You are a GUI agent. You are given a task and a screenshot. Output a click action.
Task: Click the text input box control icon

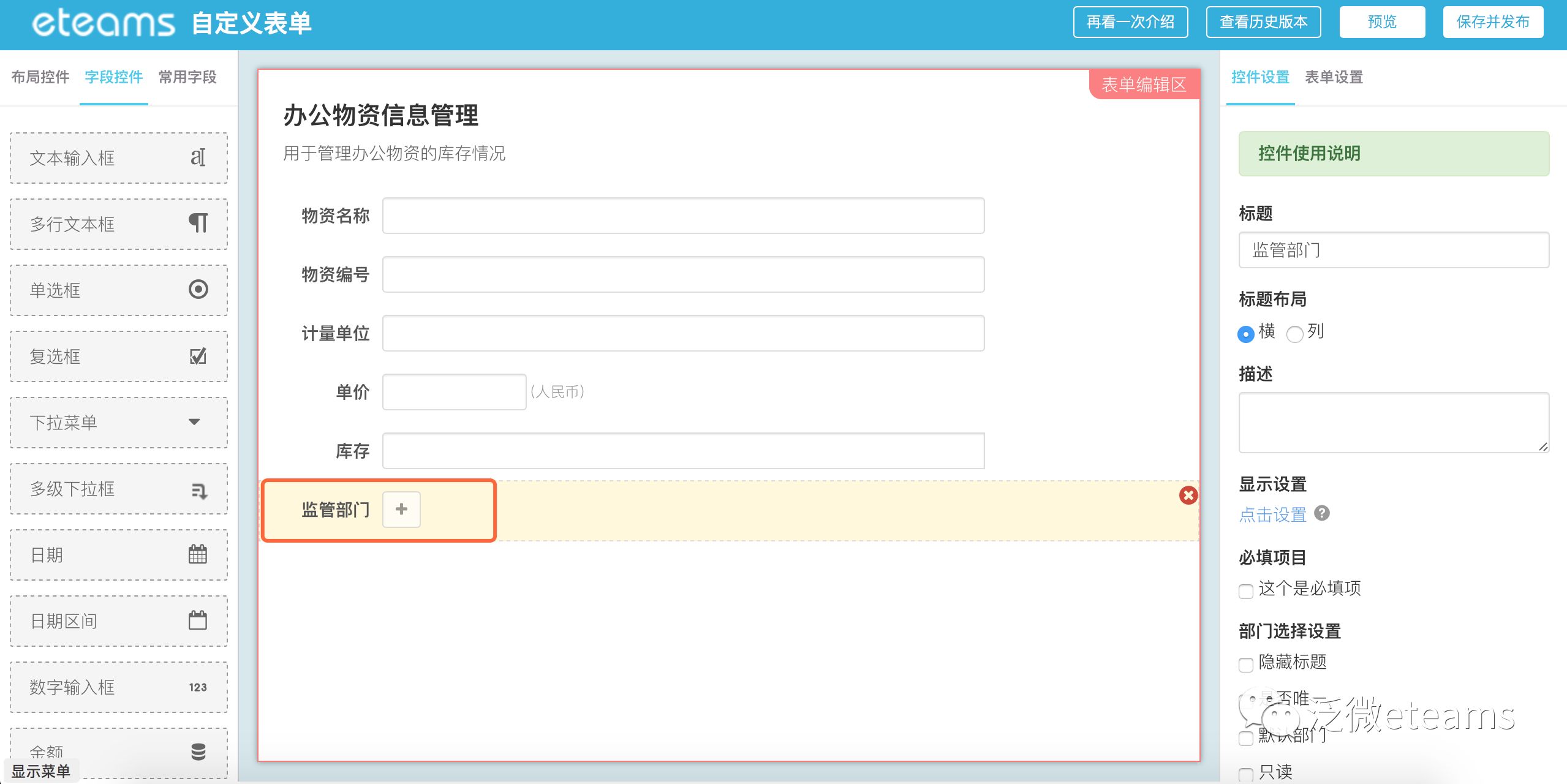(x=197, y=157)
